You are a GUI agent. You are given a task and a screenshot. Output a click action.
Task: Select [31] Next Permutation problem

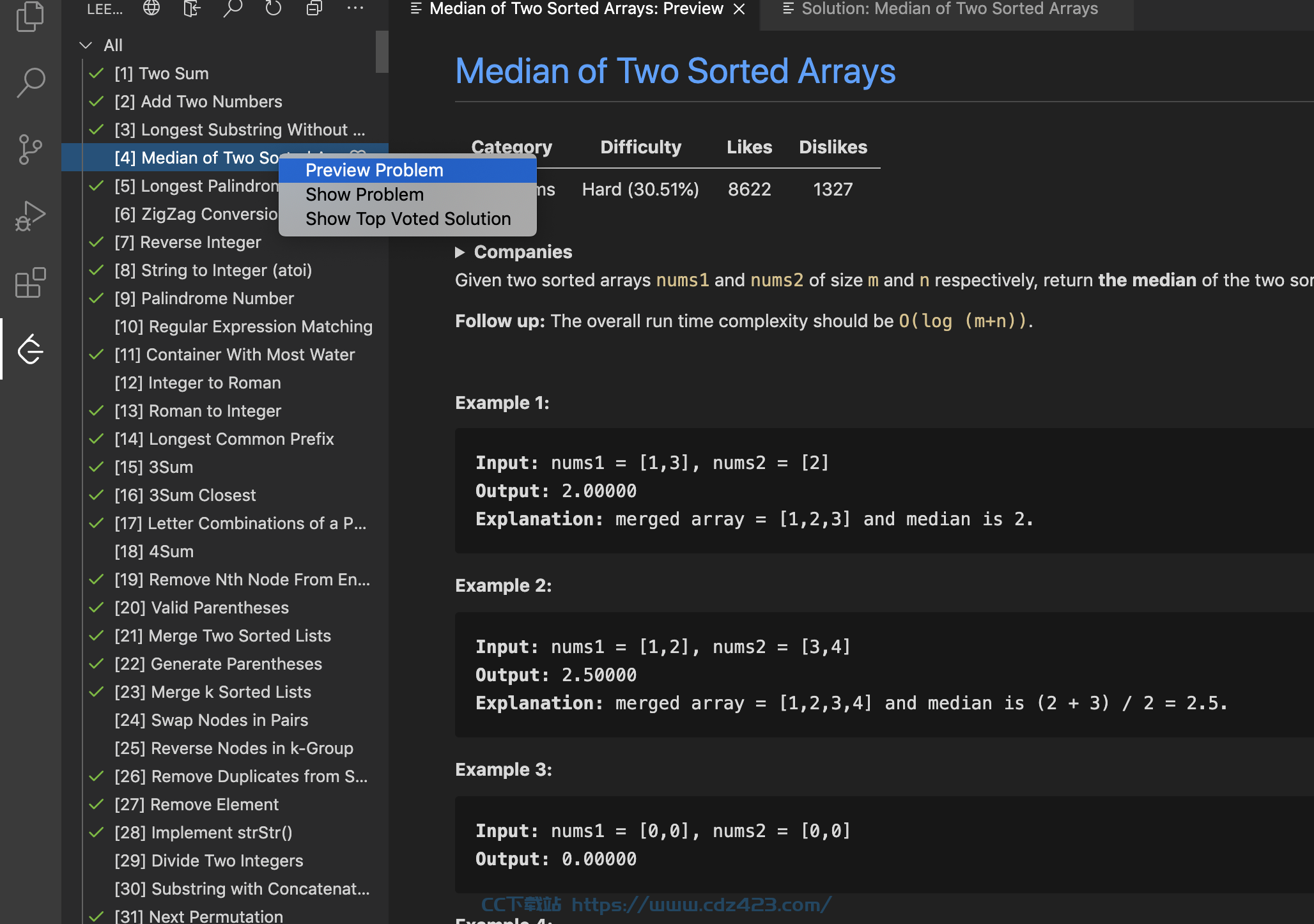225,914
